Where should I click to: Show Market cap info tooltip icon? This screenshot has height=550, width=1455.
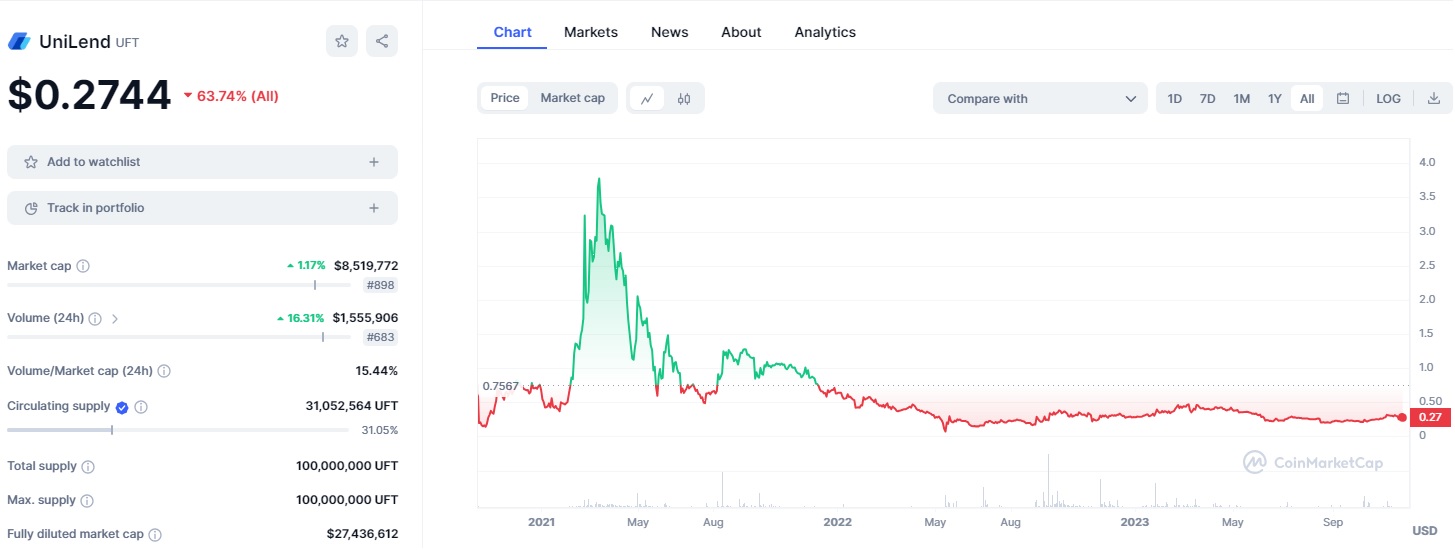83,266
